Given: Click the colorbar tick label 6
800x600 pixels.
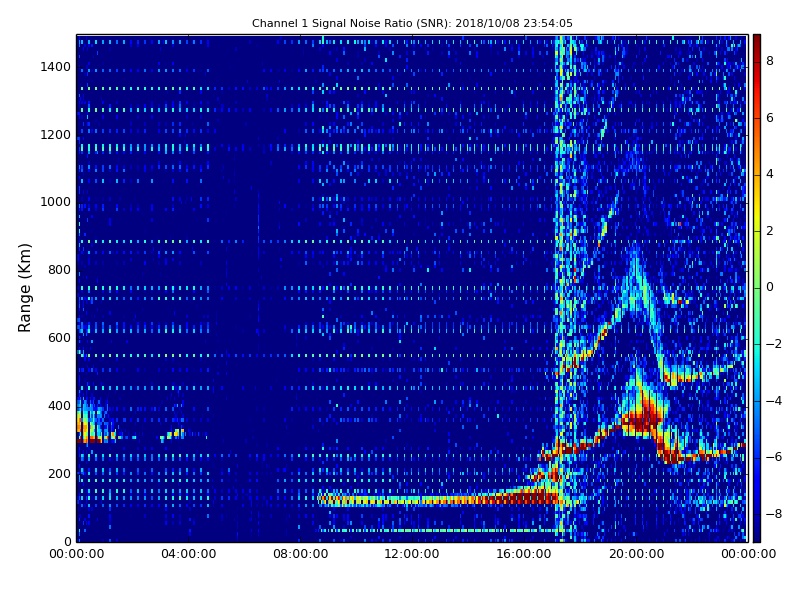Looking at the screenshot, I should click(770, 118).
